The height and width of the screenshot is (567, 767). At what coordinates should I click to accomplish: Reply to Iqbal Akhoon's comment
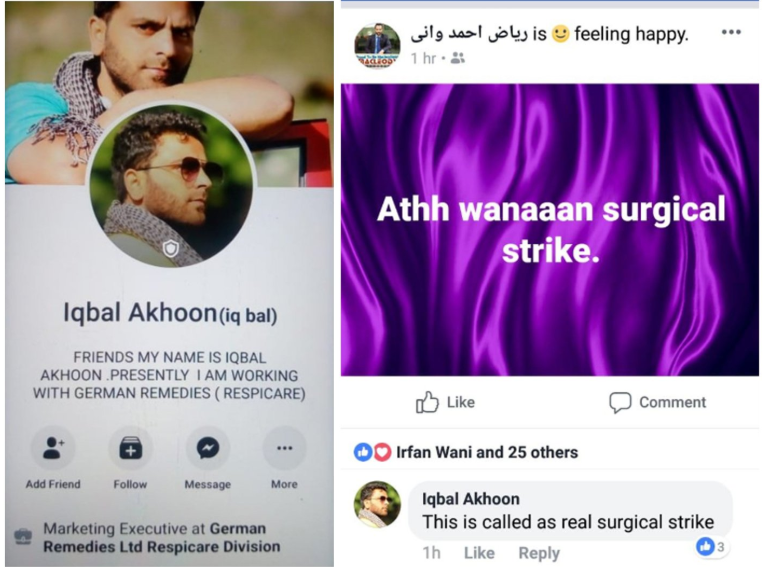pos(539,553)
